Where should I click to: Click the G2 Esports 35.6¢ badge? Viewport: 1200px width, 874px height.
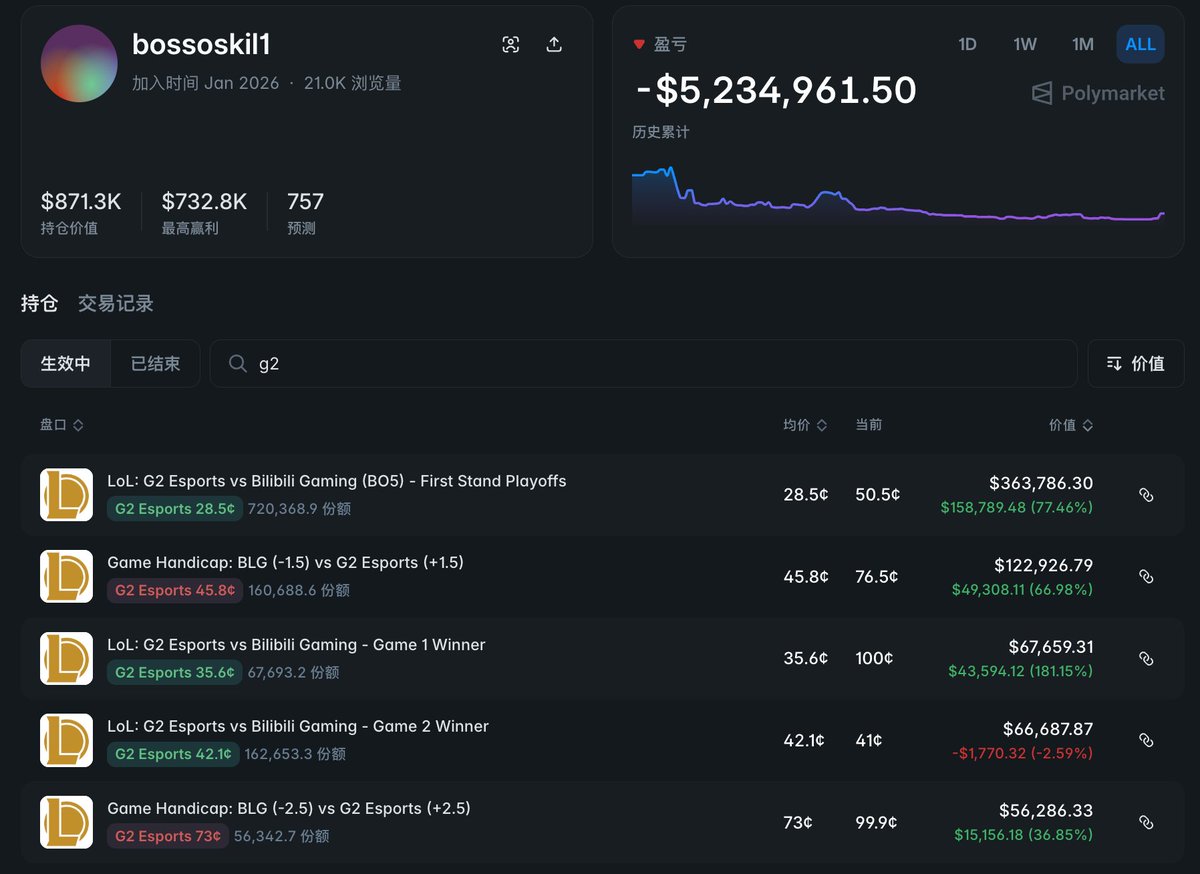pyautogui.click(x=175, y=673)
